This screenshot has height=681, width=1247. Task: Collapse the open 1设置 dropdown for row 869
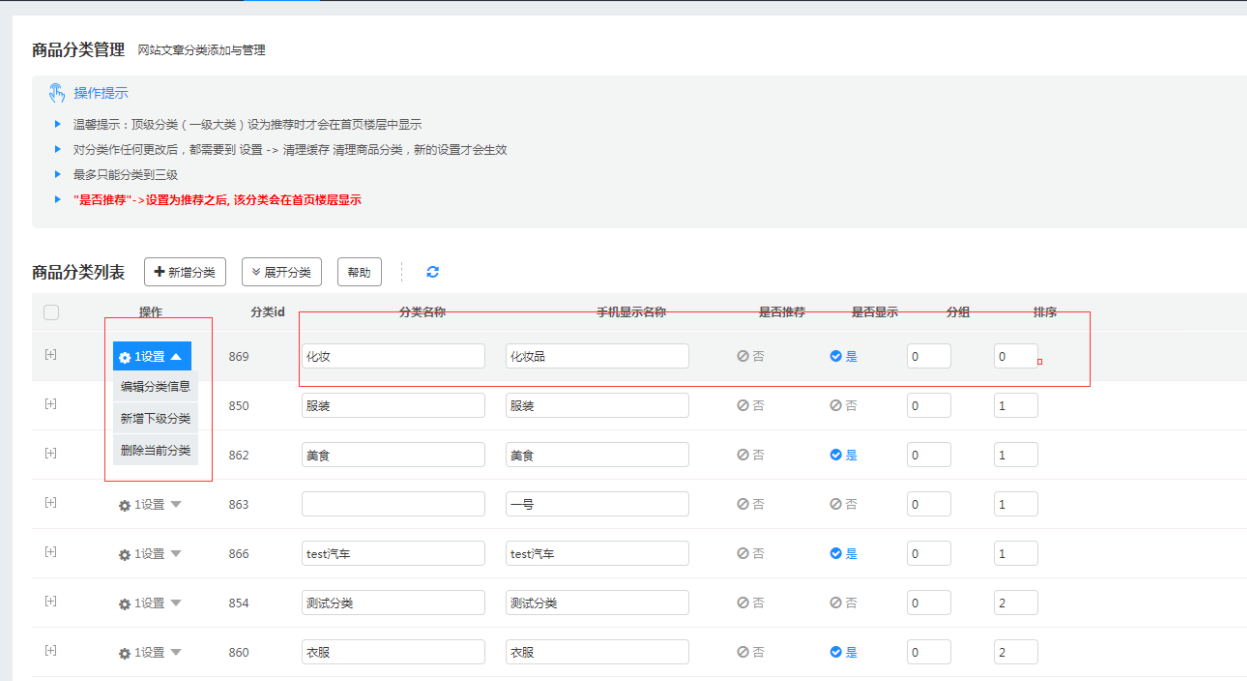(x=152, y=357)
